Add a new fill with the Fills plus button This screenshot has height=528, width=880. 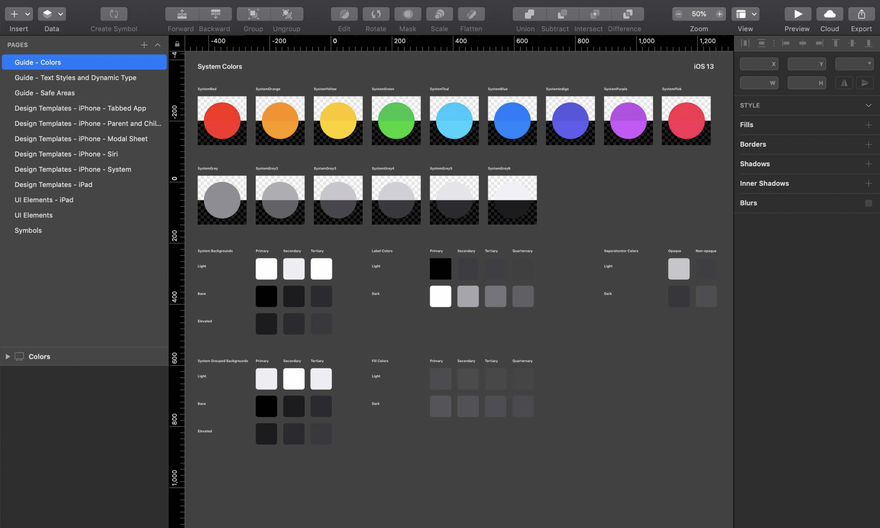click(x=868, y=125)
